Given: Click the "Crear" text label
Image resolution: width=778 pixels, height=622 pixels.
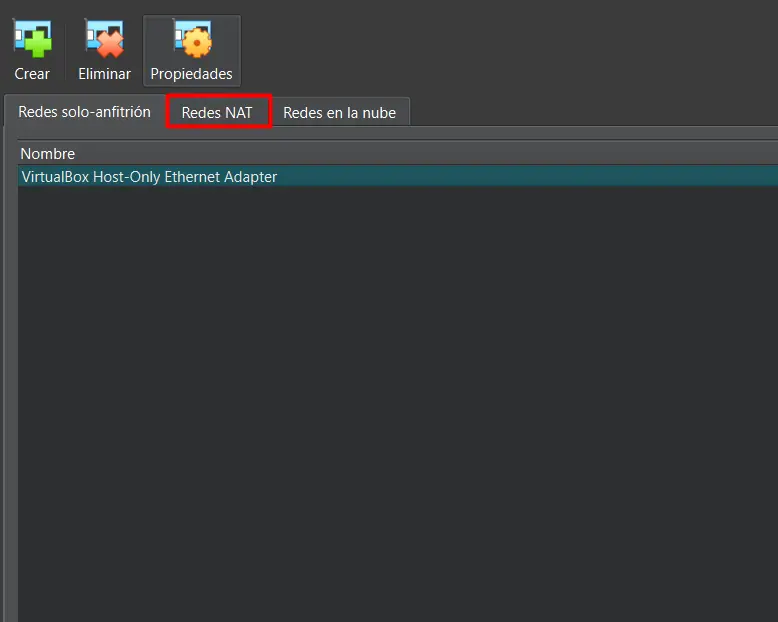Looking at the screenshot, I should point(32,74).
